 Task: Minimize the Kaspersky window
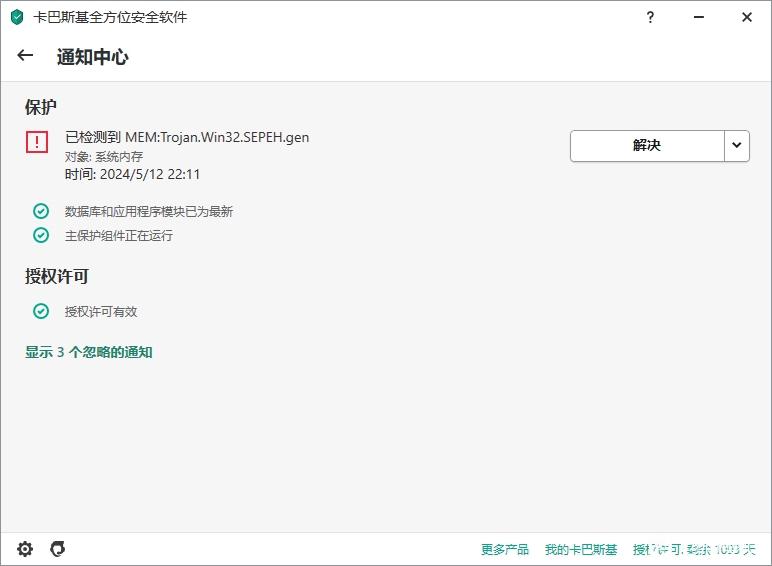[699, 17]
